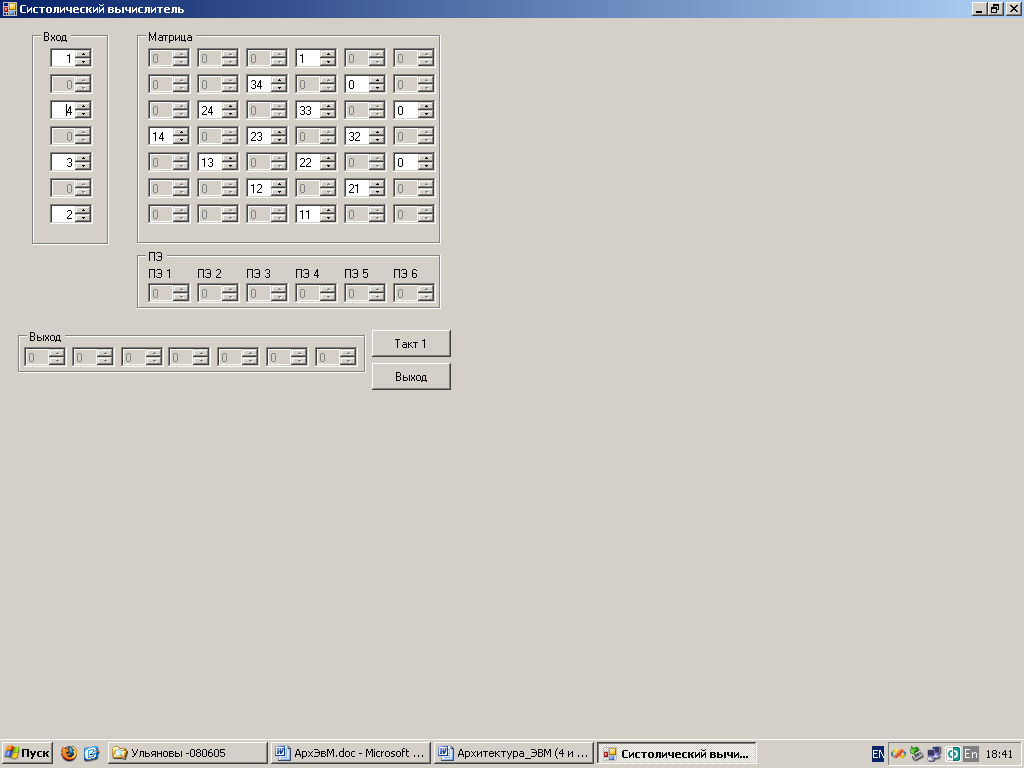
Task: Launch Firefox from the quick launch bar
Action: [69, 753]
